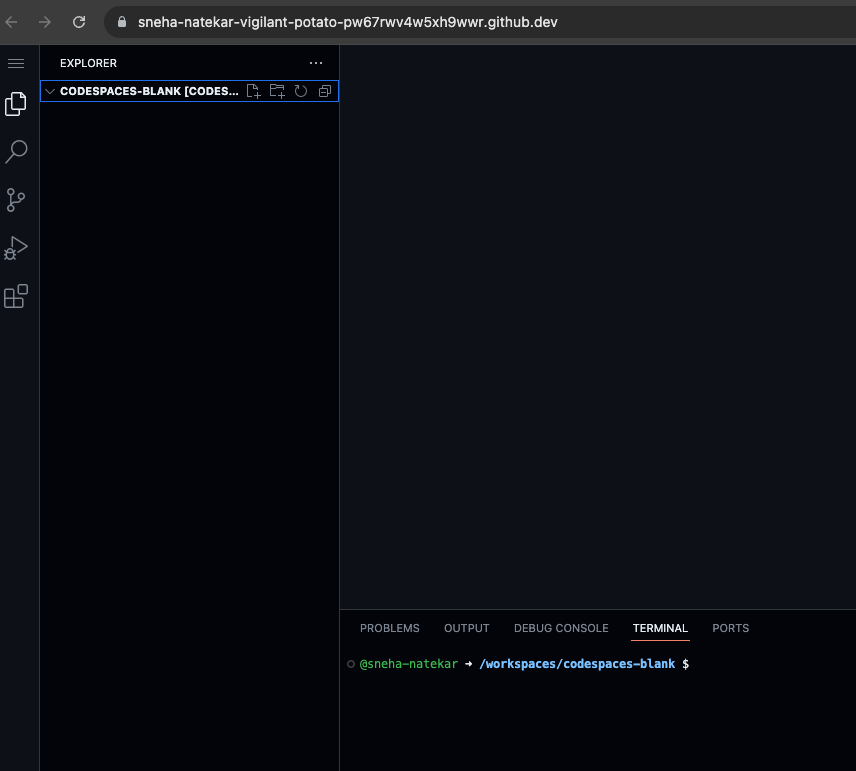Select the TERMINAL panel tab
Viewport: 856px width, 771px height.
point(660,628)
